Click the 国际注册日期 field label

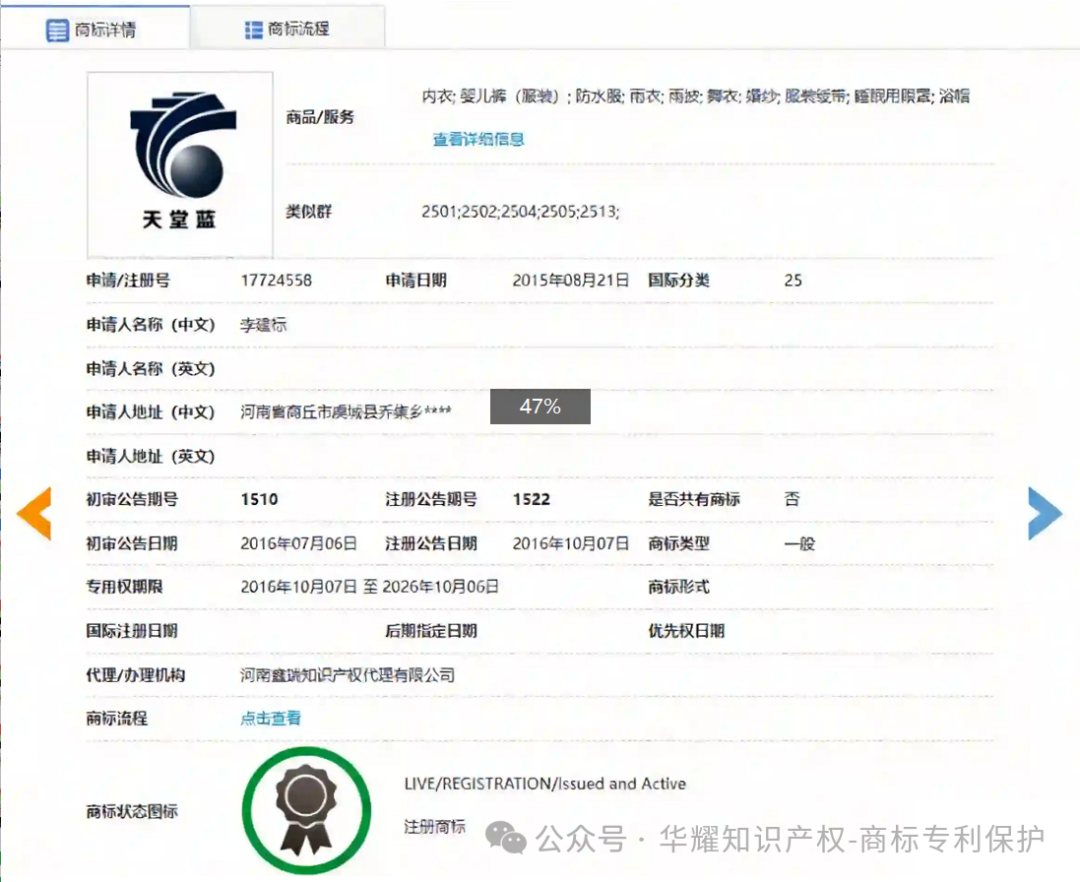pos(132,631)
